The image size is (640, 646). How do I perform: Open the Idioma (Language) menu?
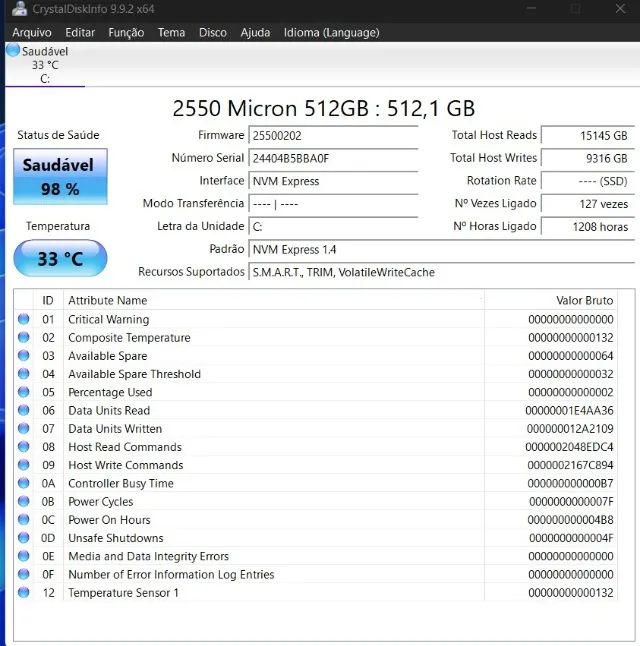(x=331, y=33)
